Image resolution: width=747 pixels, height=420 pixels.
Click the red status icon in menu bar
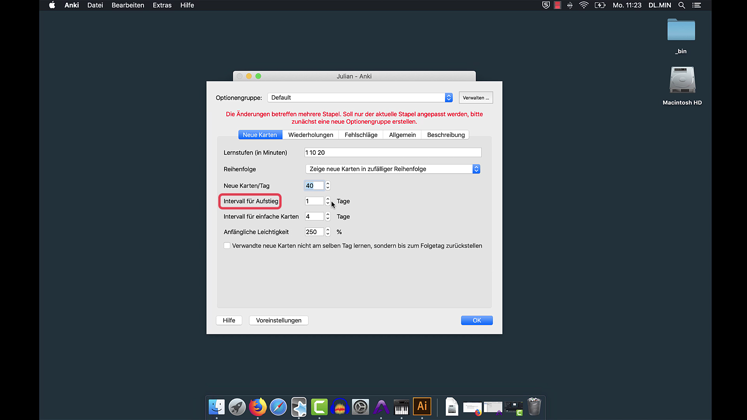557,5
